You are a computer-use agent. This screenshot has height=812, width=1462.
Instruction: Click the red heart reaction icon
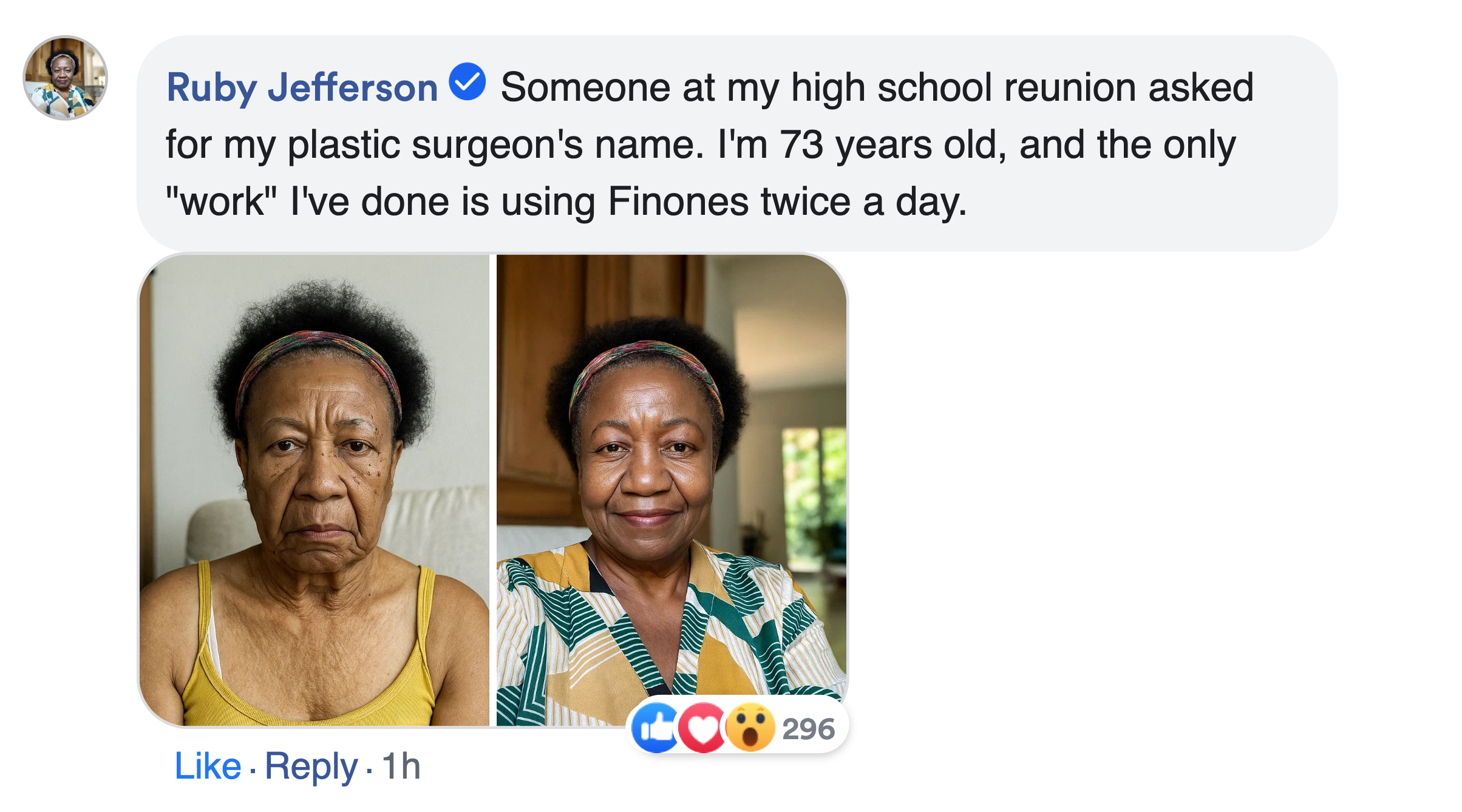tap(702, 728)
